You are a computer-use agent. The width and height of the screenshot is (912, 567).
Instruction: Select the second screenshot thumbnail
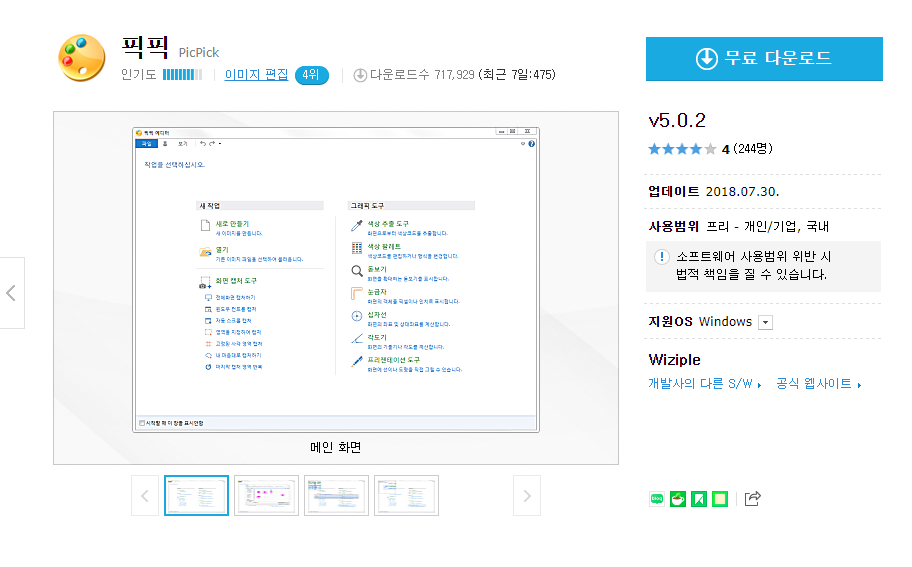click(266, 495)
